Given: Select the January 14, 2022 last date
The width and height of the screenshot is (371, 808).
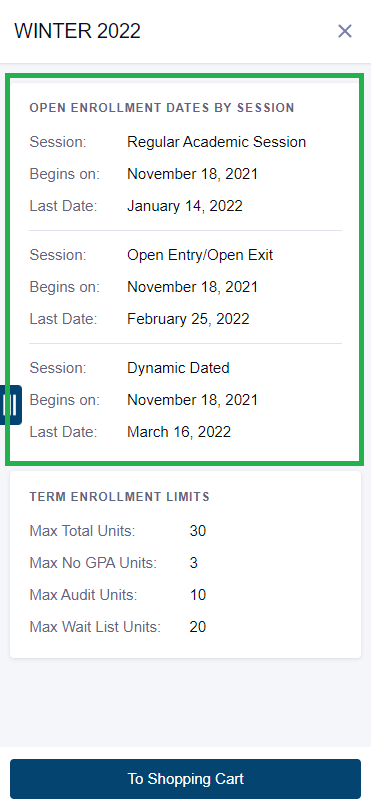Looking at the screenshot, I should pyautogui.click(x=184, y=206).
